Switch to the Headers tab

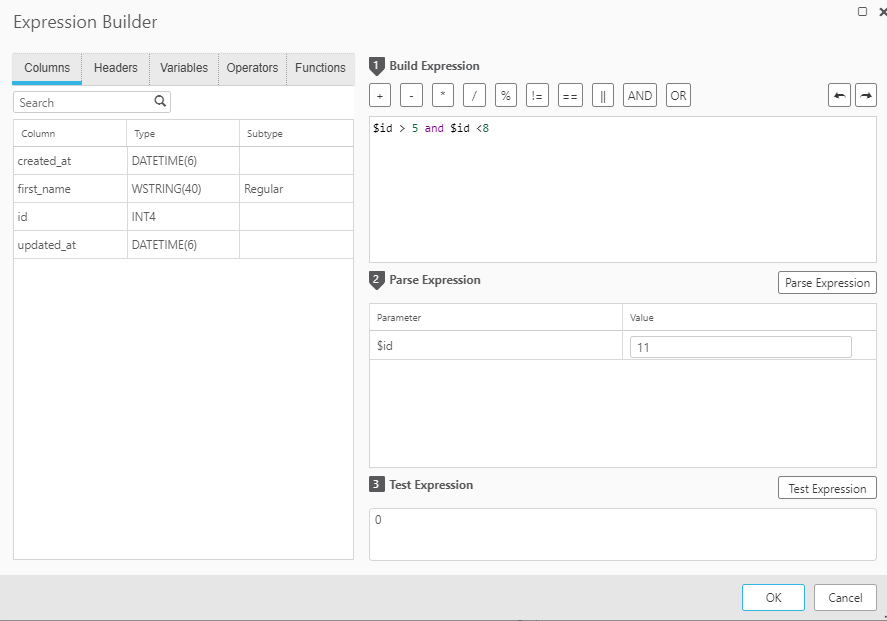pyautogui.click(x=116, y=68)
